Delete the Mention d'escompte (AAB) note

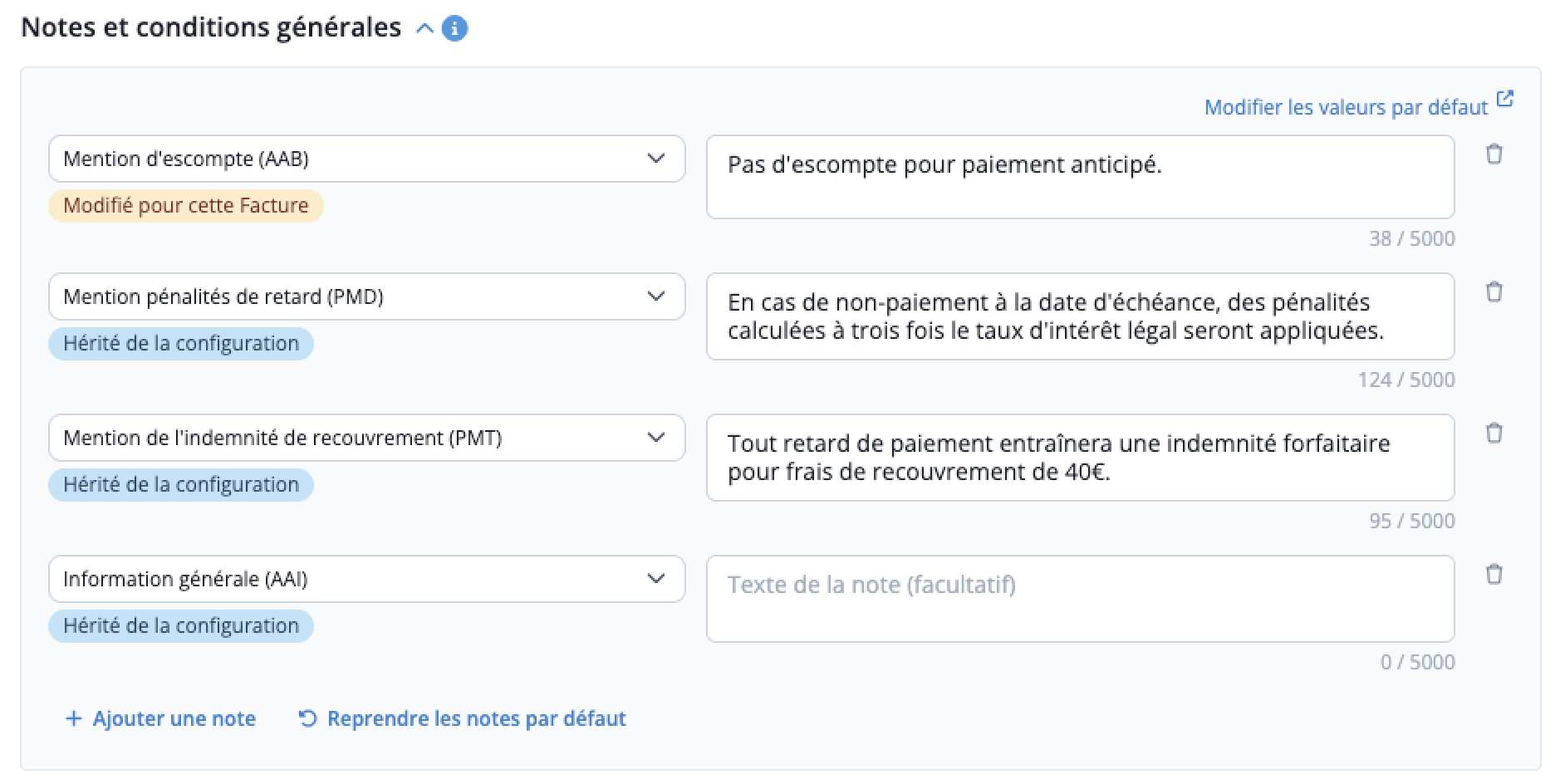click(1494, 154)
